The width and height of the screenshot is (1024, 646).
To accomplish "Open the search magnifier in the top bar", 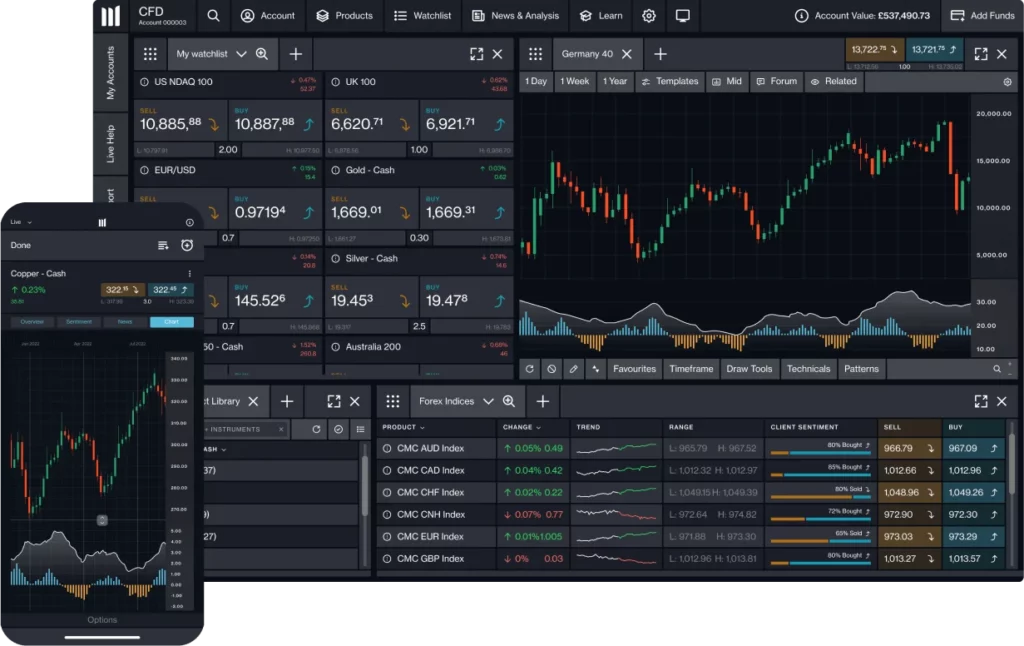I will pyautogui.click(x=213, y=16).
